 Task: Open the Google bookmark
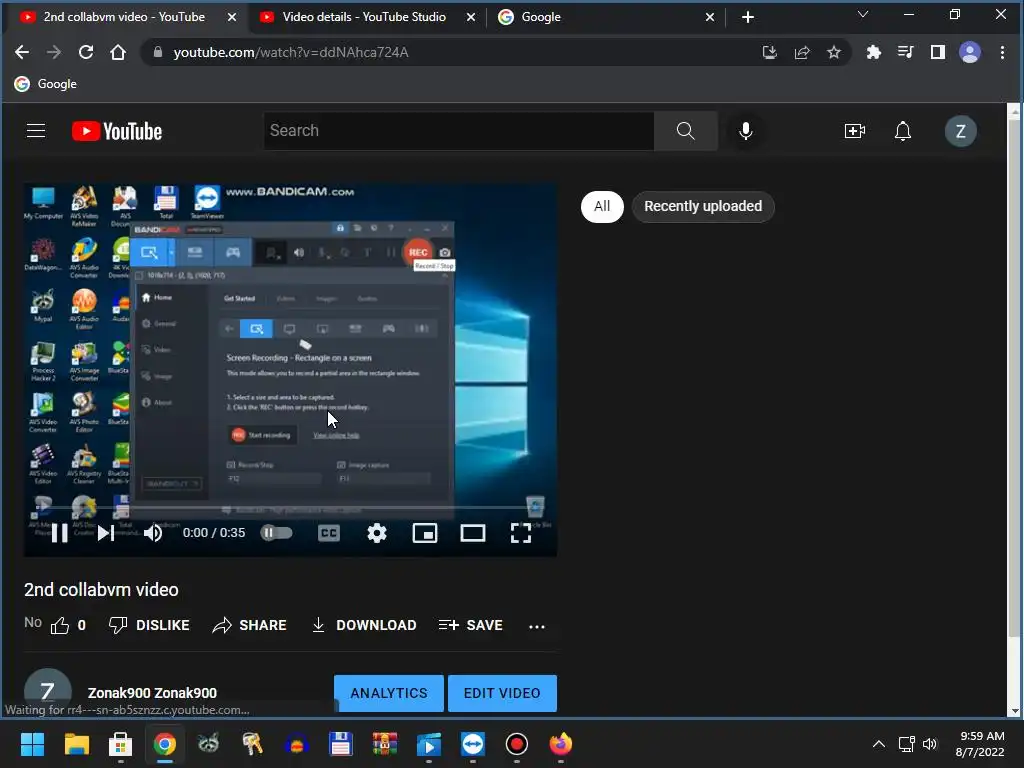coord(46,84)
